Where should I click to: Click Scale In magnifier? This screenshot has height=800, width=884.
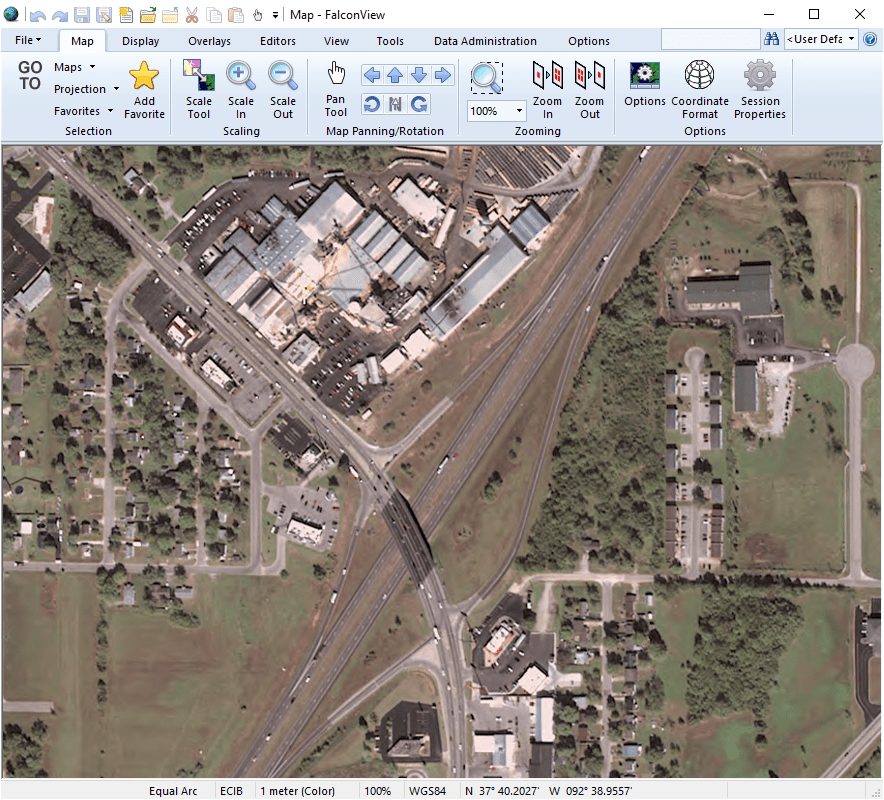(241, 90)
